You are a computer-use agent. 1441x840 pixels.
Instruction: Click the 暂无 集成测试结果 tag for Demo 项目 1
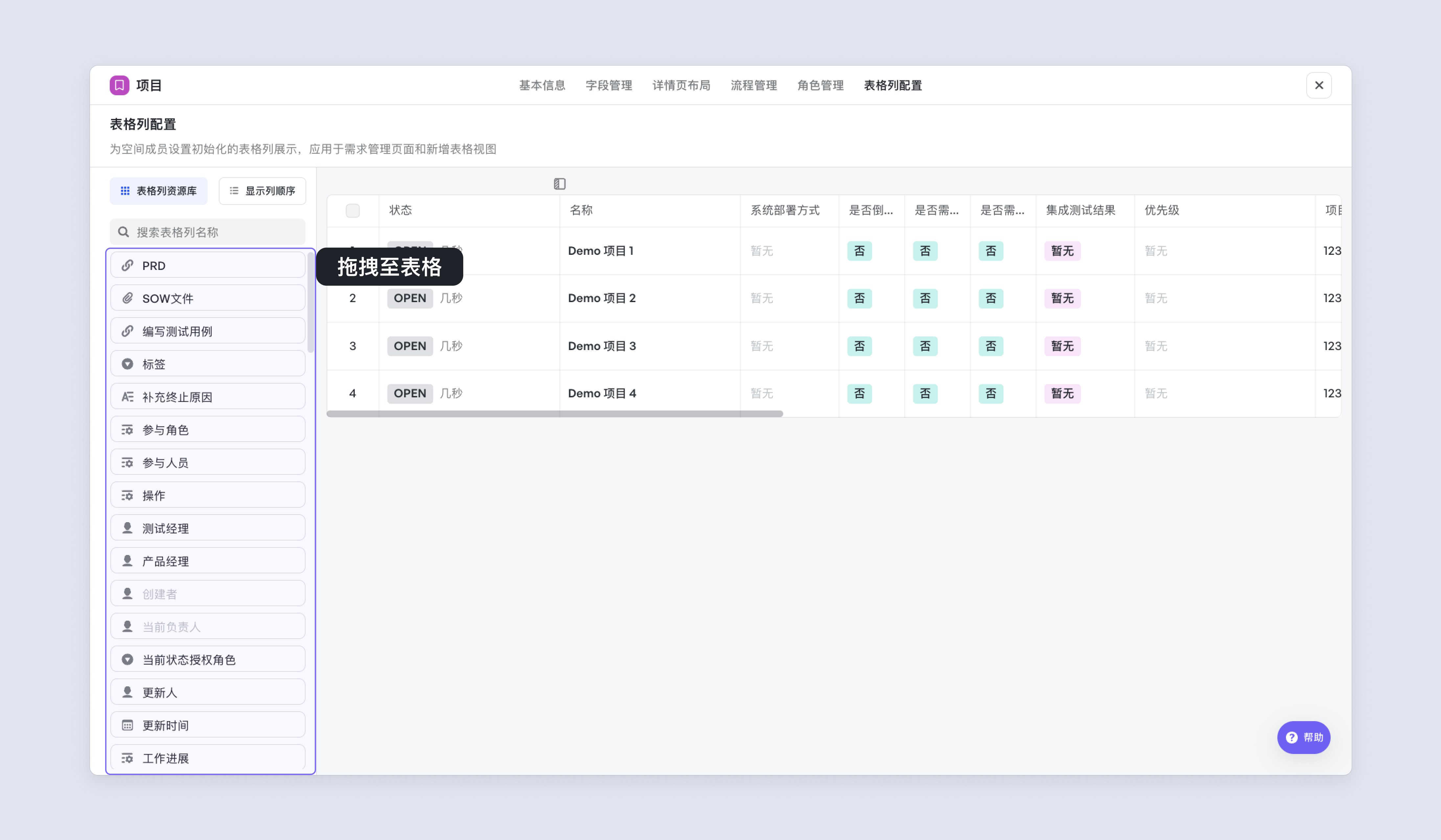(x=1063, y=251)
